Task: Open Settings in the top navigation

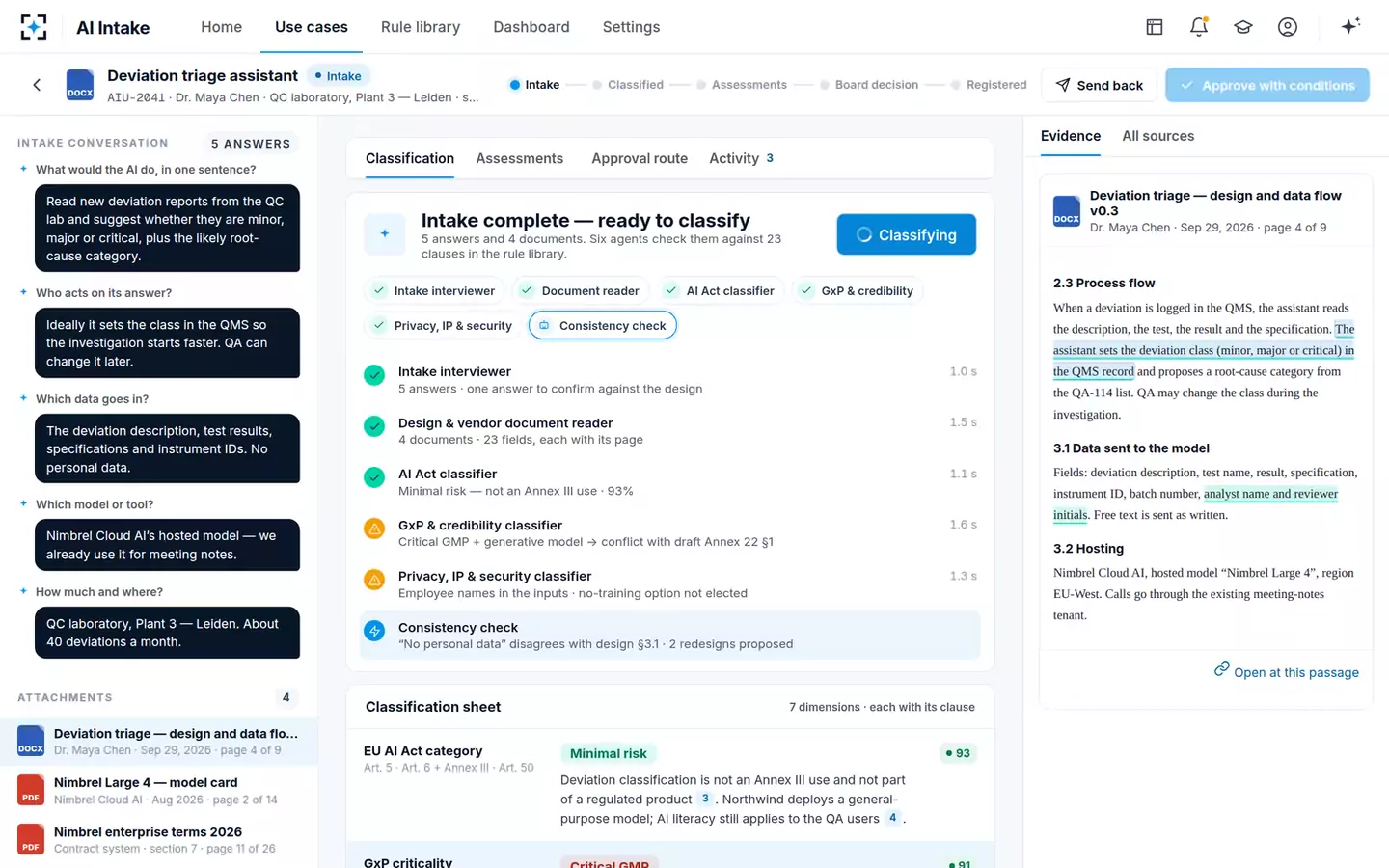Action: 632,27
